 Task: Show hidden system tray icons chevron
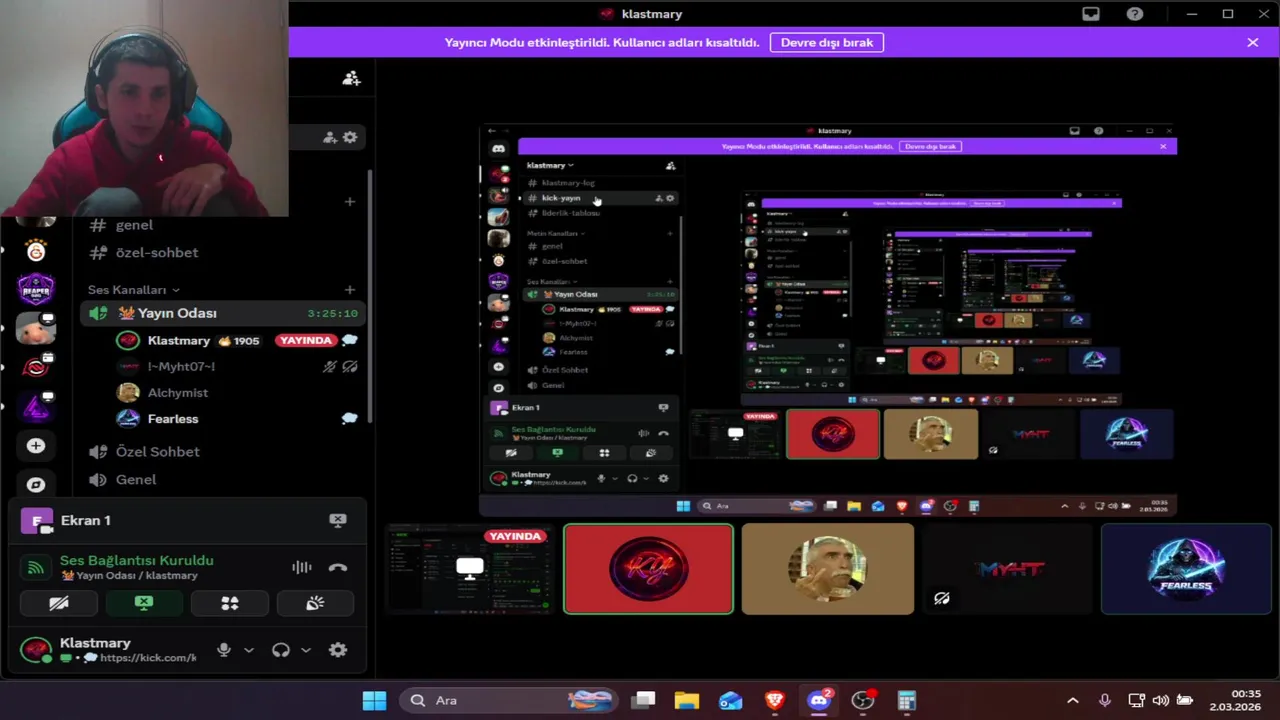(x=1073, y=701)
